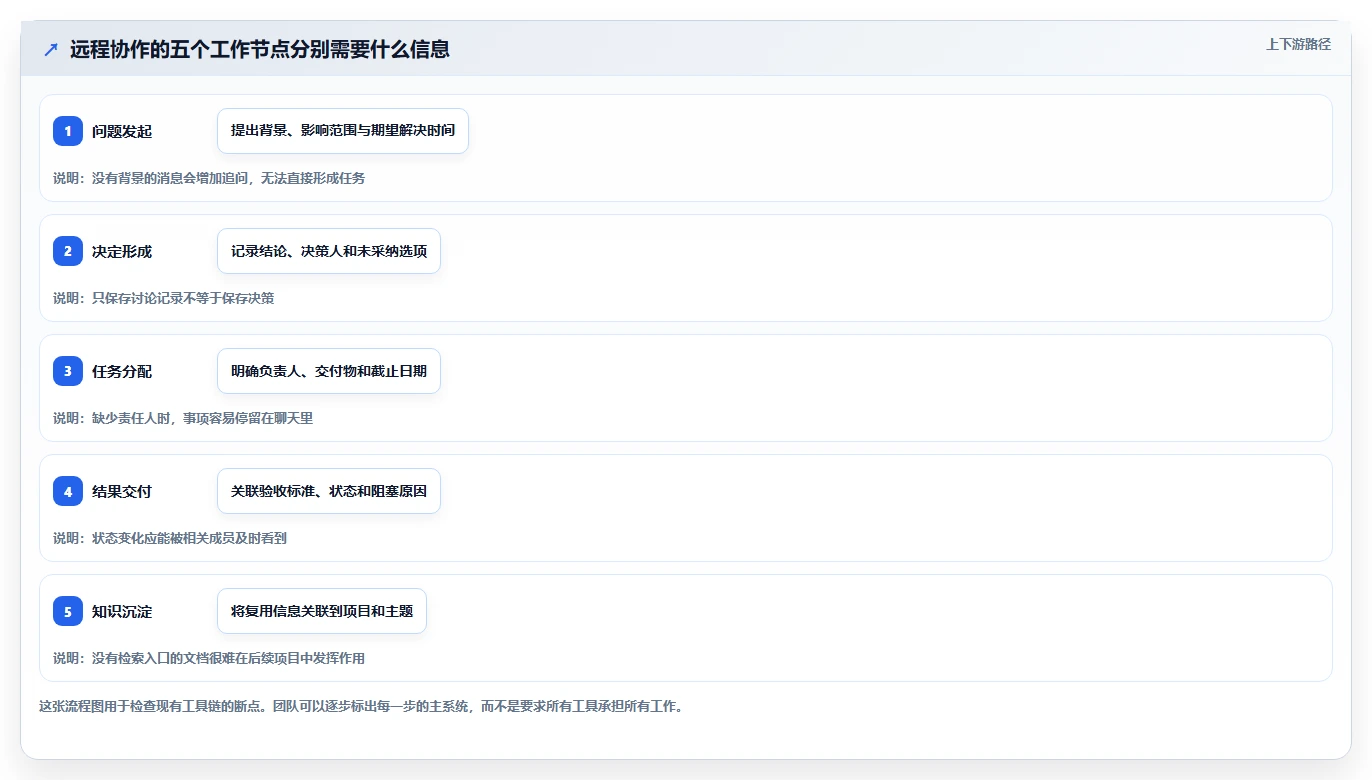Click the 明确负责人、交付物和截止日期 box
This screenshot has width=1372, height=780.
tap(329, 371)
